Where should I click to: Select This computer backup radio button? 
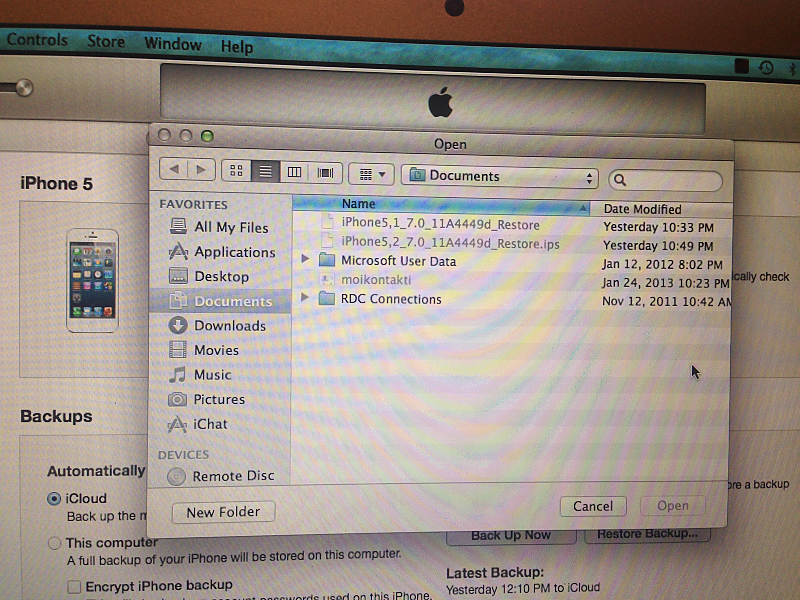tap(55, 543)
